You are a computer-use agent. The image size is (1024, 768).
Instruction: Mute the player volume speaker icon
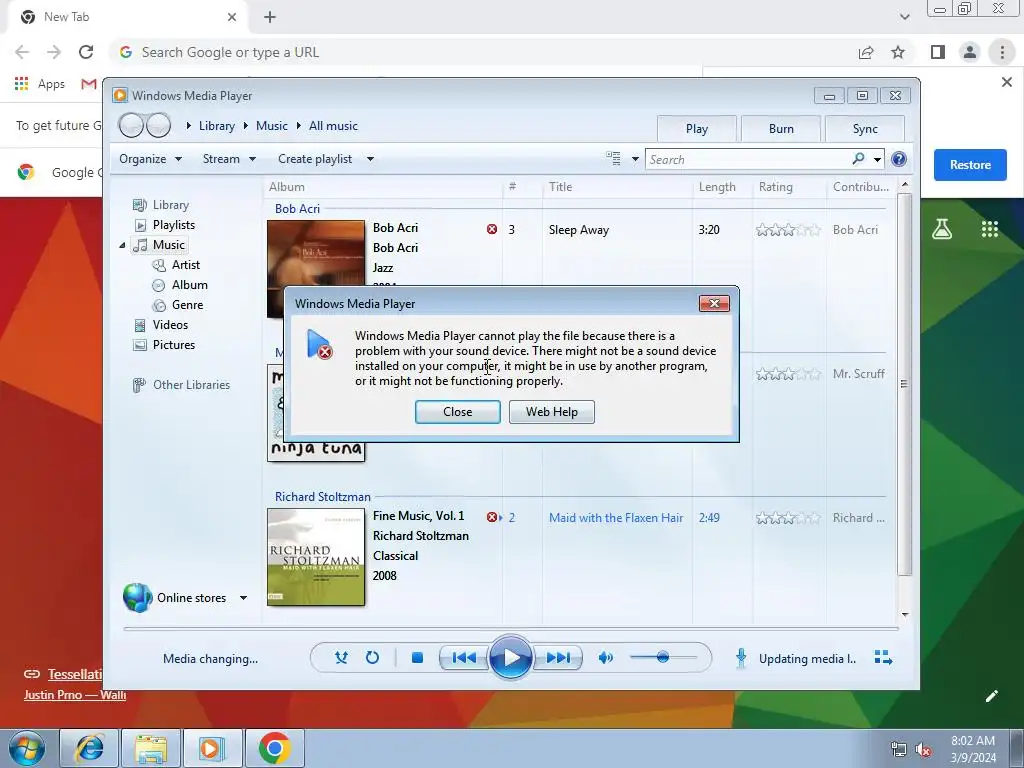click(605, 658)
